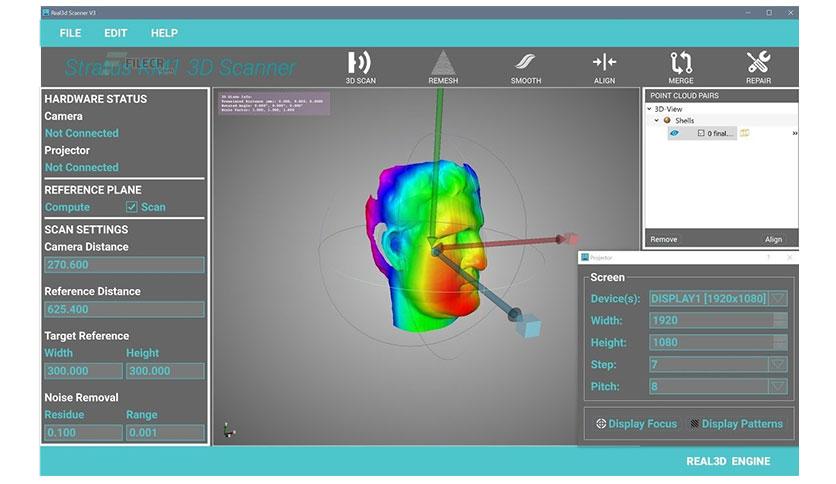
Task: Collapse the 3D-View tree node
Action: (649, 109)
